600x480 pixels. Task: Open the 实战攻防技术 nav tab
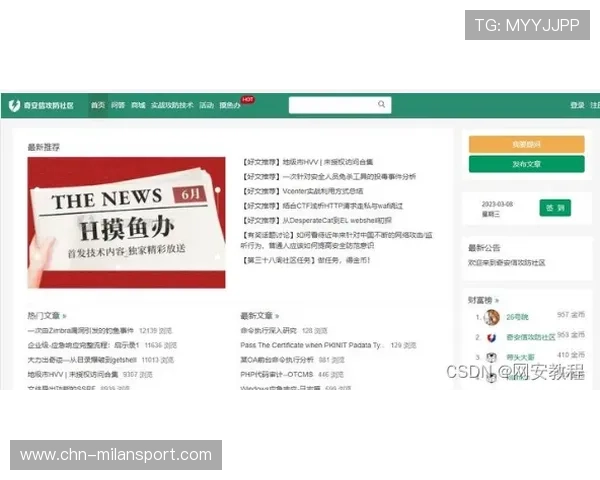point(172,105)
